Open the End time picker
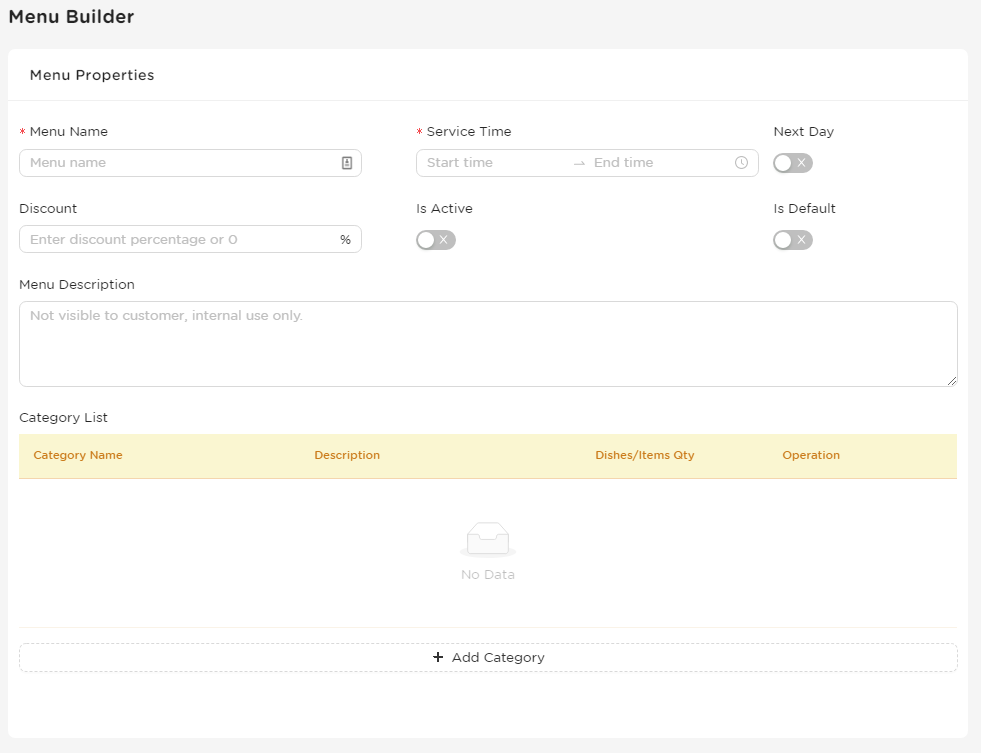This screenshot has height=753, width=981. coord(660,163)
